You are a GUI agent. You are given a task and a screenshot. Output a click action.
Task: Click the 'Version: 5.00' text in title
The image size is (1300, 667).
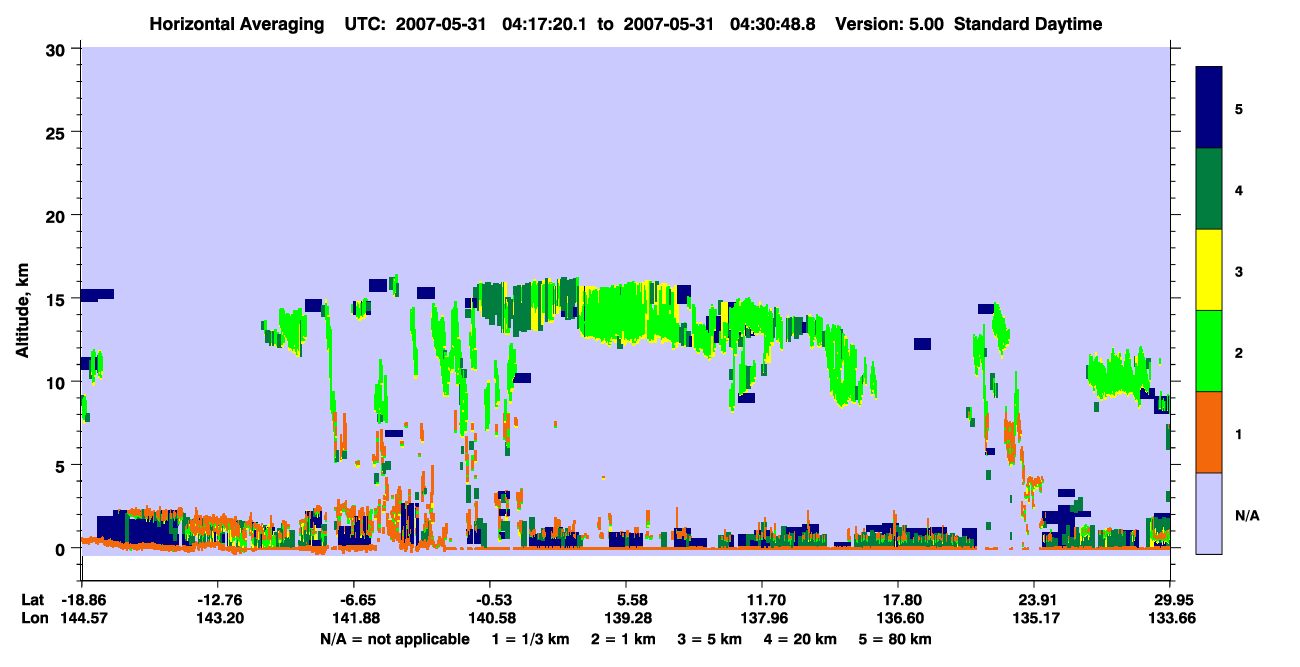click(x=889, y=24)
